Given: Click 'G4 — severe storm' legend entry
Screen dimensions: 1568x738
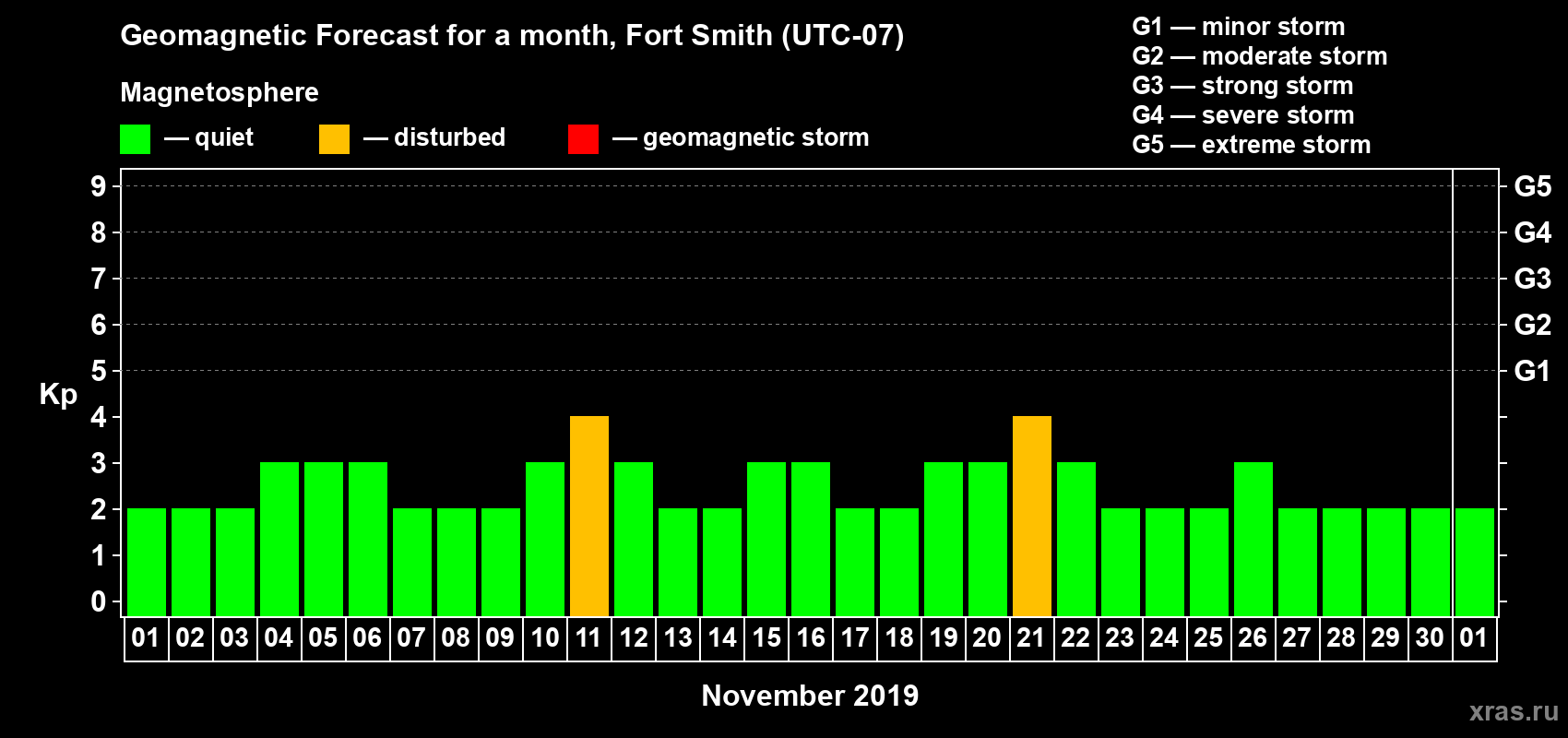Looking at the screenshot, I should click(x=1242, y=115).
